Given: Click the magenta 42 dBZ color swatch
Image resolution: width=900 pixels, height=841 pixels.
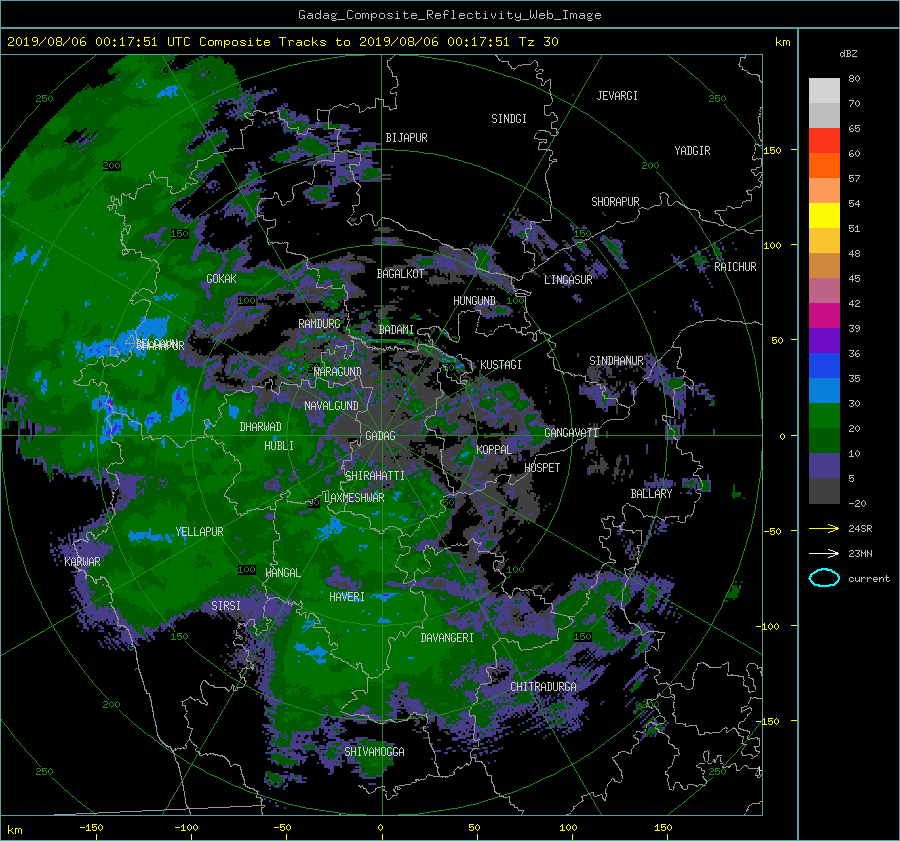Looking at the screenshot, I should 824,315.
